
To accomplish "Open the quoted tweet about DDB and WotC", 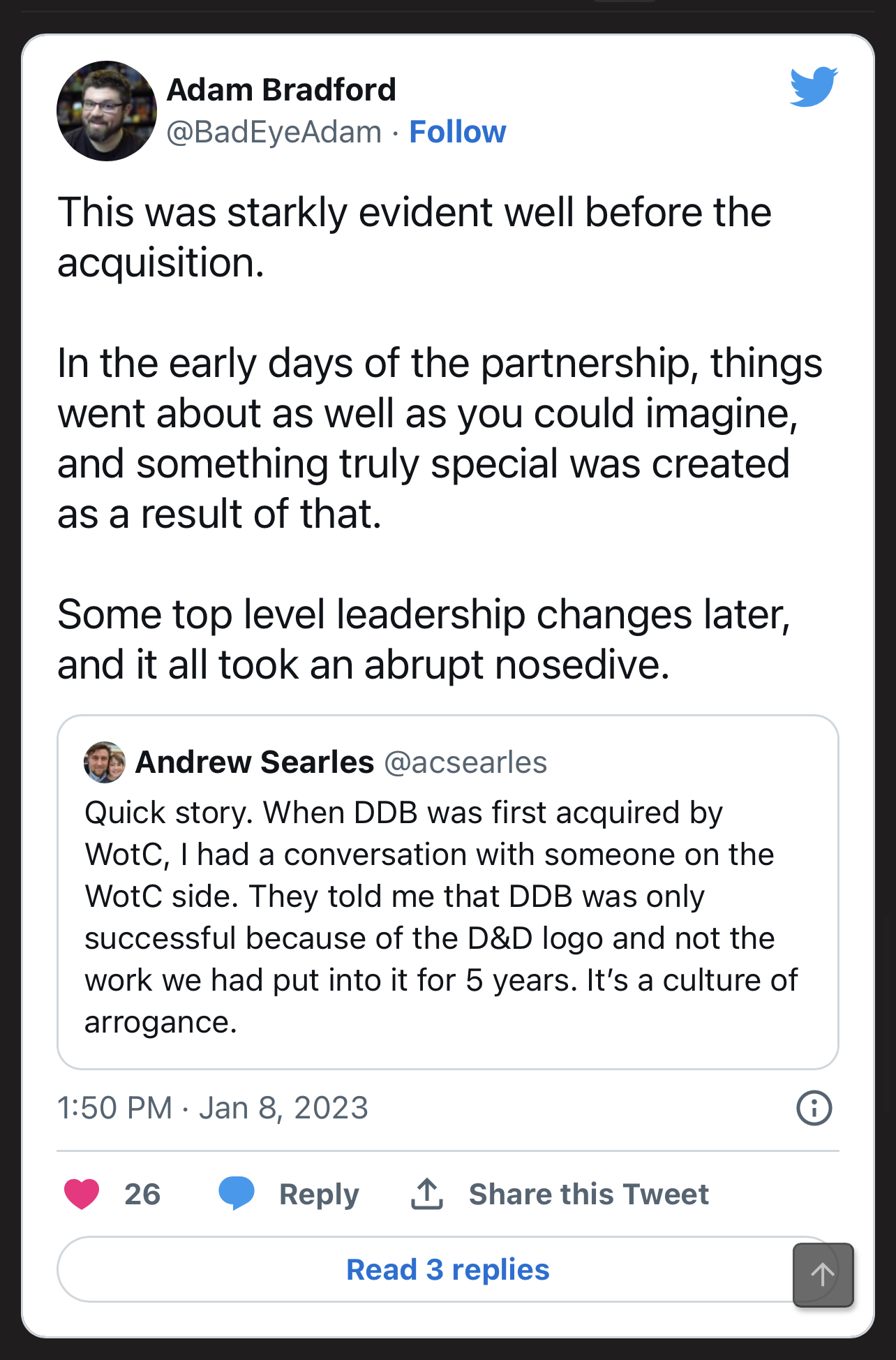I will (440, 916).
